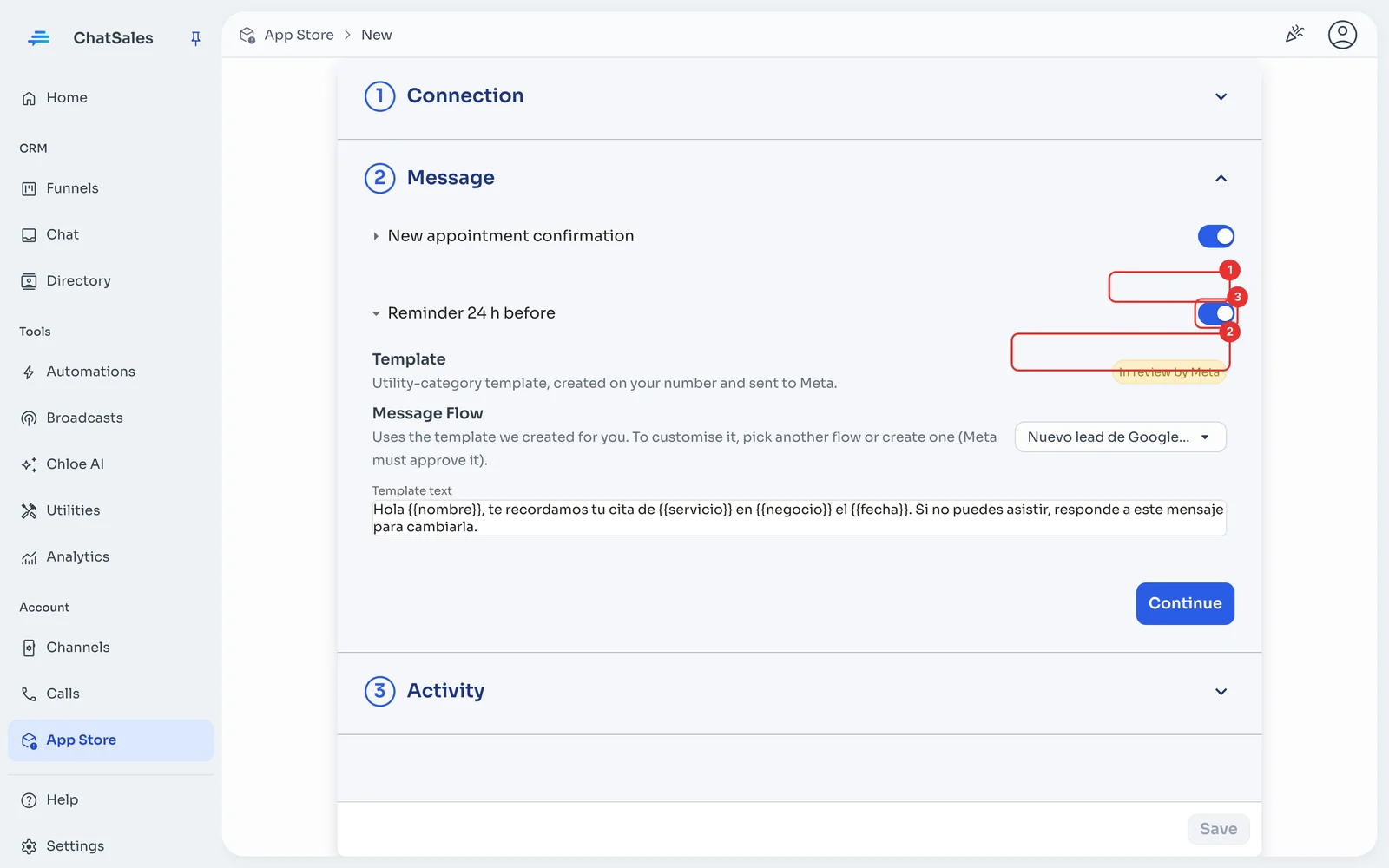1389x868 pixels.
Task: Click the Save button
Action: coord(1218,829)
